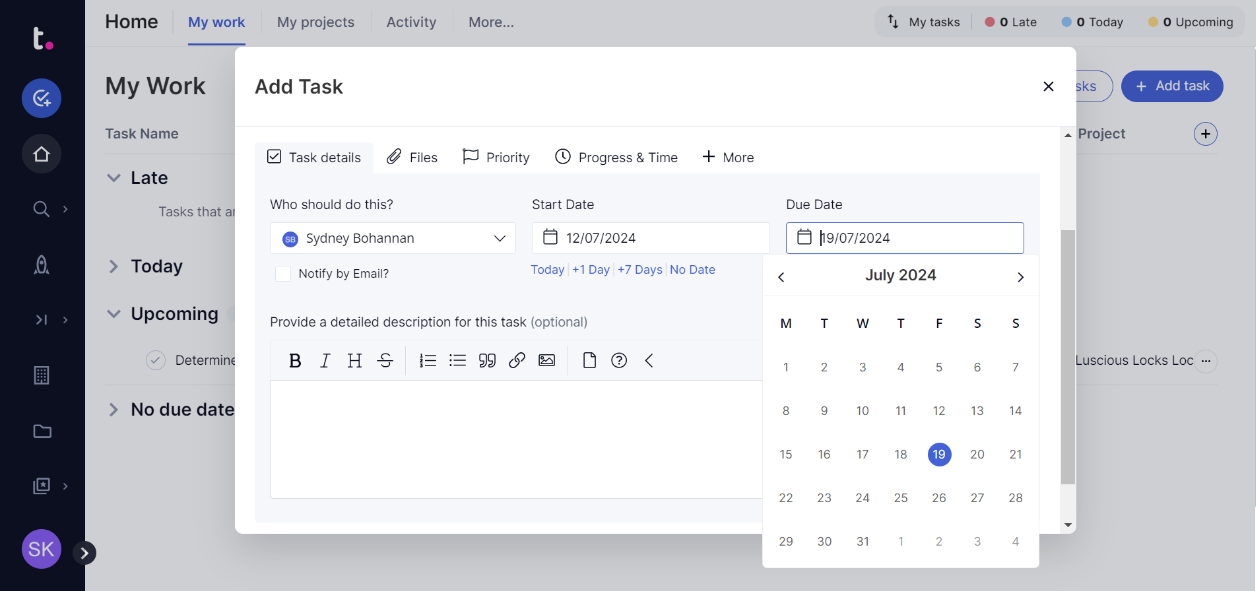Insert an image into the description
This screenshot has width=1256, height=591.
point(546,361)
